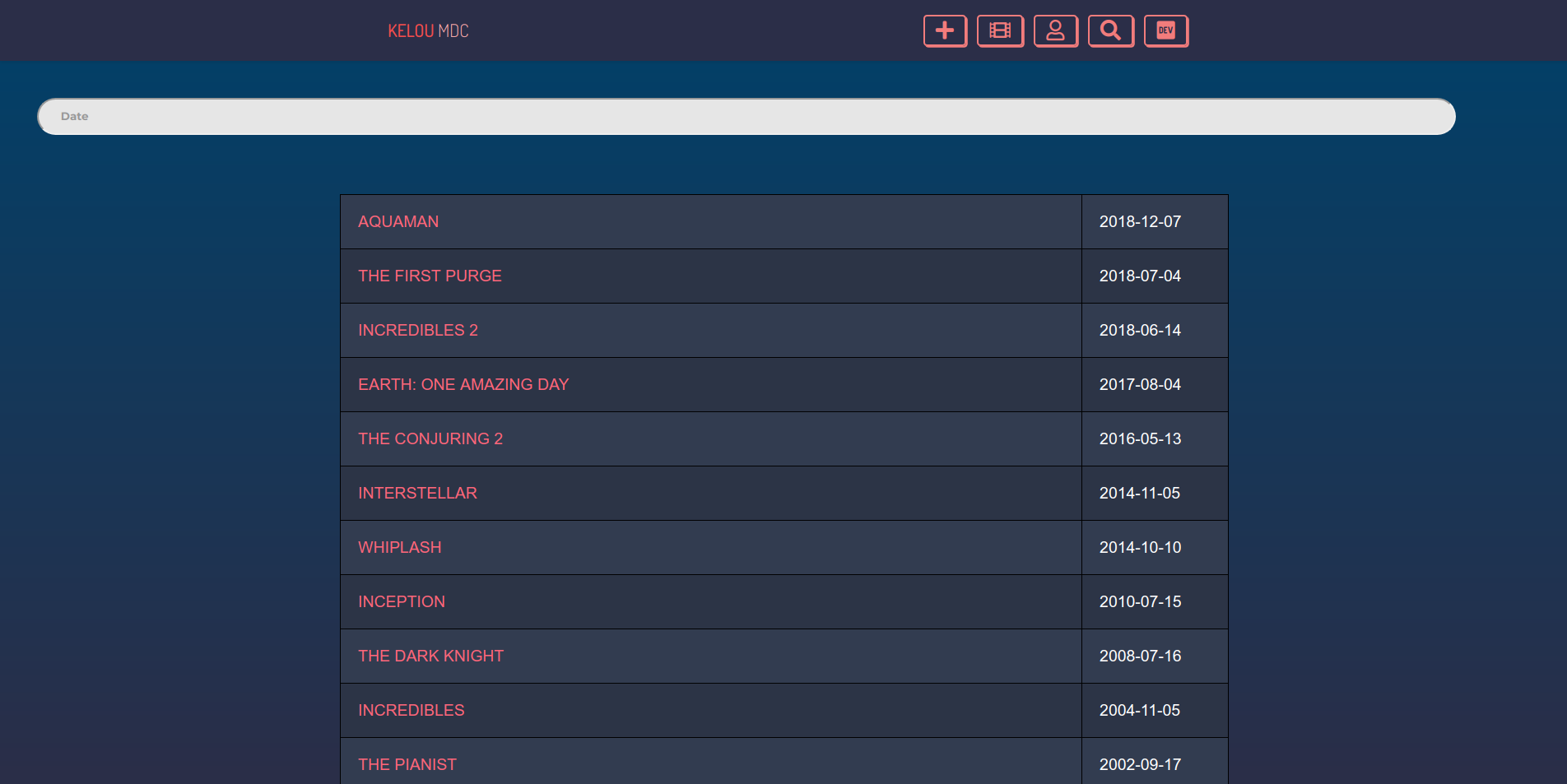Select date cell 2008-07-16

(x=1155, y=656)
